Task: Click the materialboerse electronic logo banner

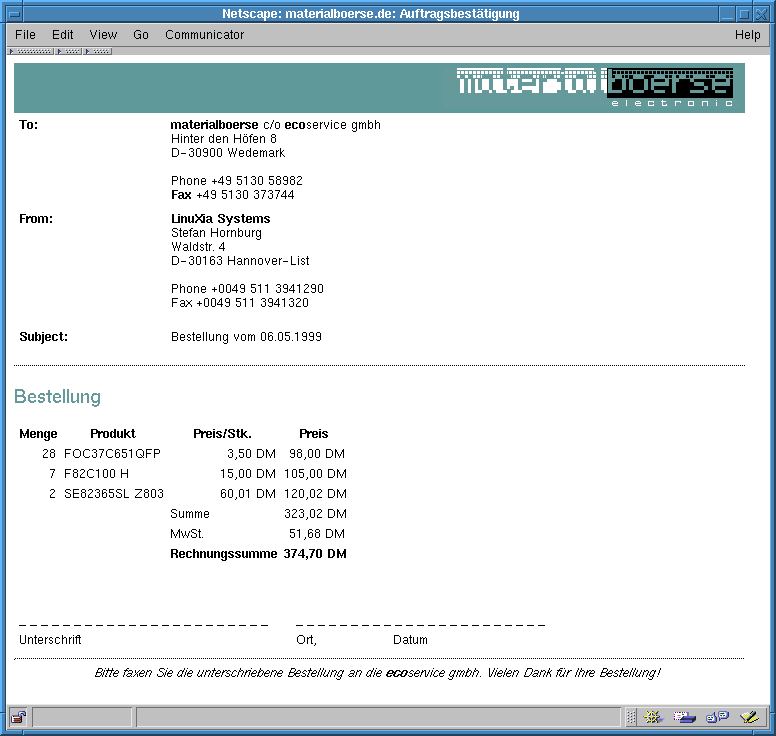Action: click(x=596, y=87)
